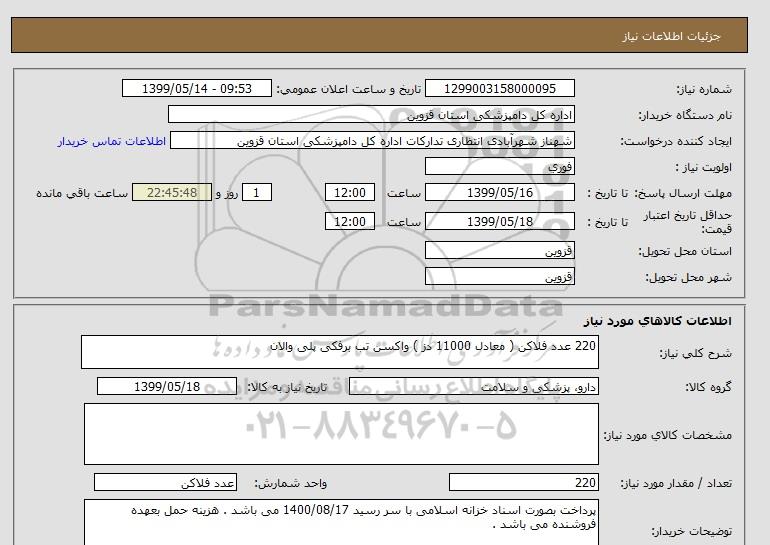The width and height of the screenshot is (770, 545).
Task: Select the text ساعت باقی مانده
Action: coord(82,193)
